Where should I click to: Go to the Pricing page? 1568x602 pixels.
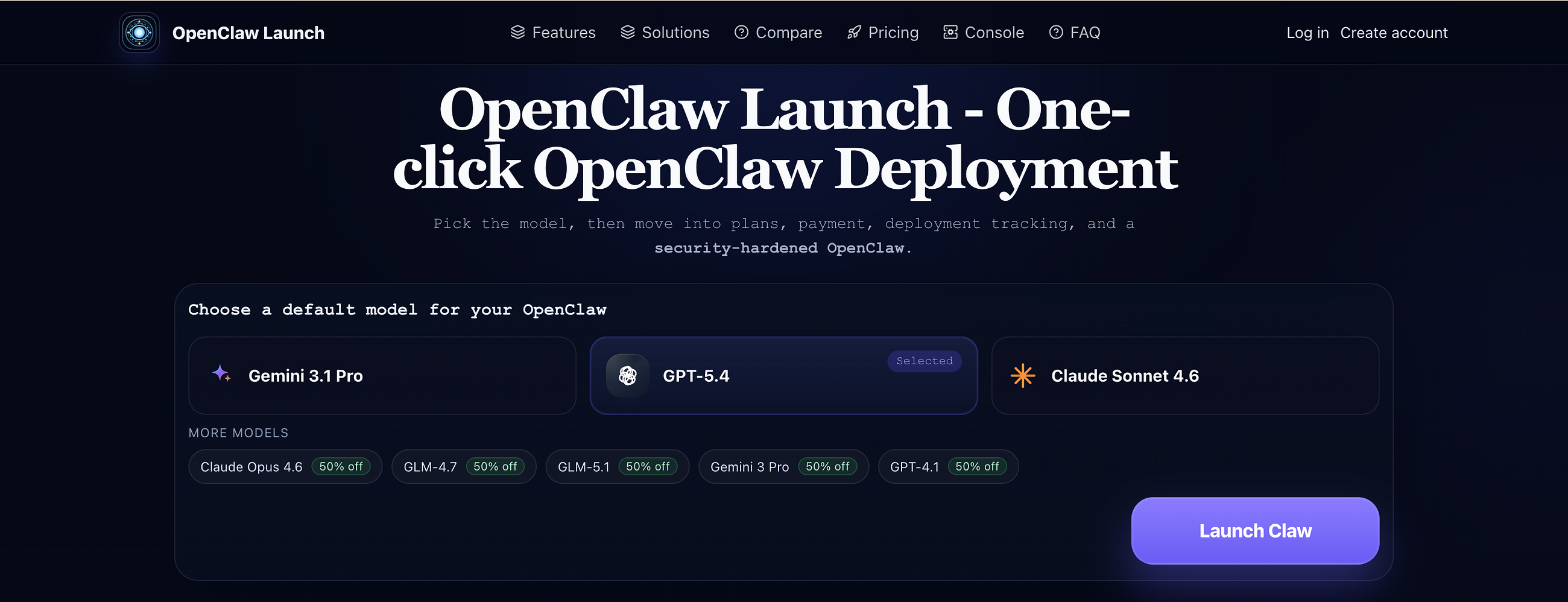click(x=883, y=32)
